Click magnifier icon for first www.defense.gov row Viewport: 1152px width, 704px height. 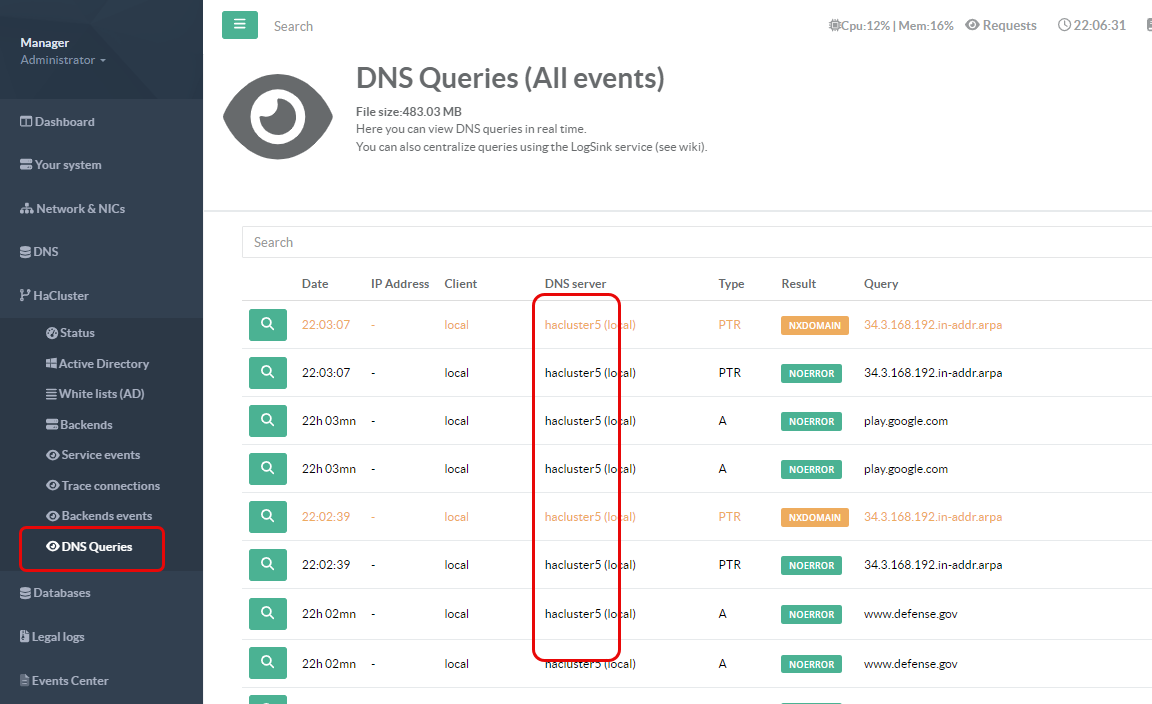[267, 613]
